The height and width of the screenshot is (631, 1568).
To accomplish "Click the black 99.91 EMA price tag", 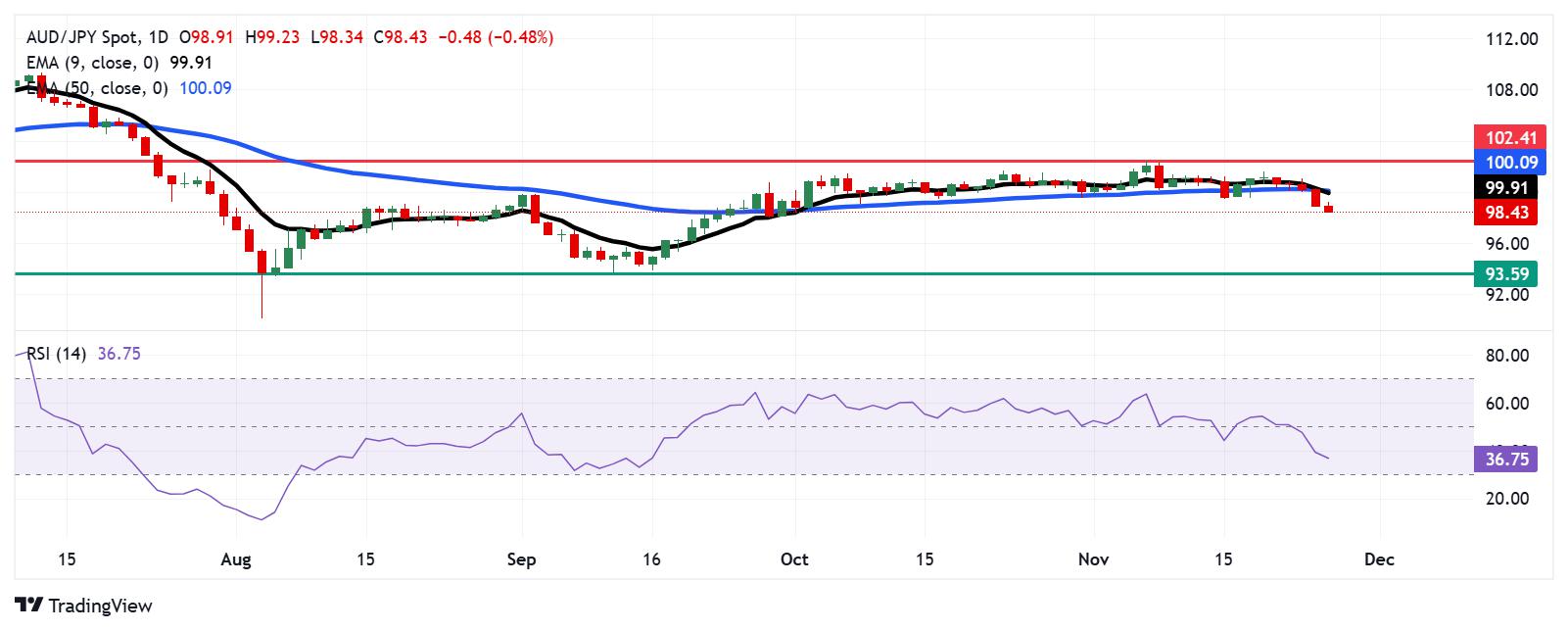I will tap(1505, 187).
